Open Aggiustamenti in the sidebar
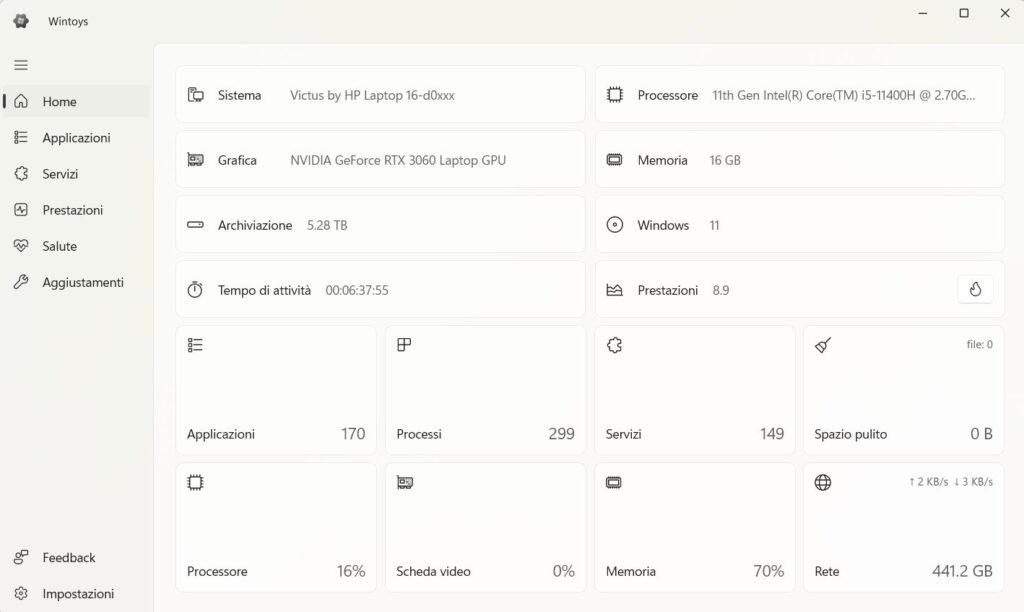Screen dimensions: 1024x612 (x=82, y=282)
